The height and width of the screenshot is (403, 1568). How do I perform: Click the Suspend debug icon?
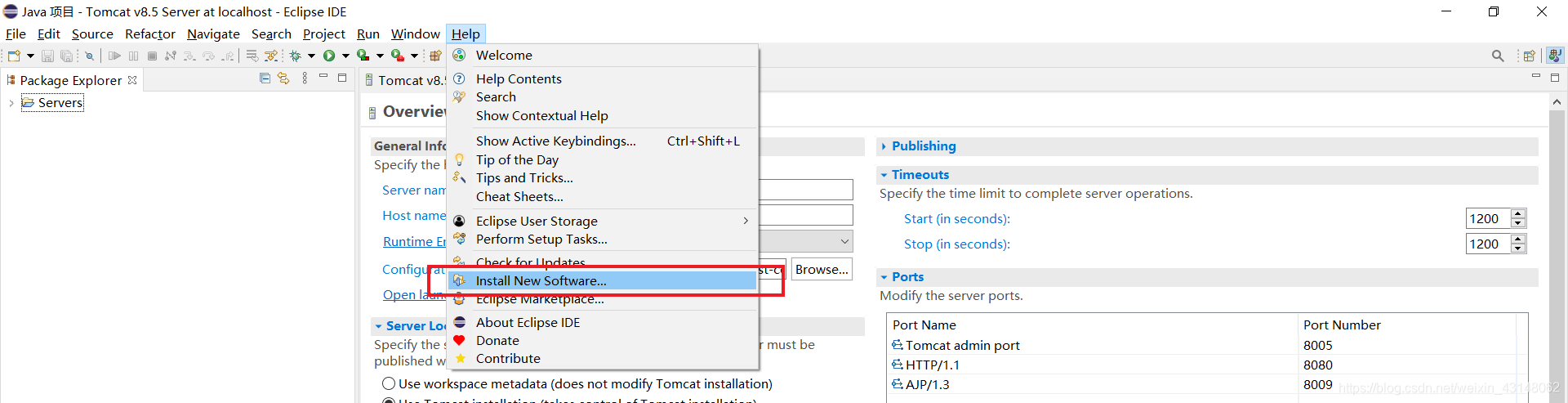pyautogui.click(x=133, y=56)
